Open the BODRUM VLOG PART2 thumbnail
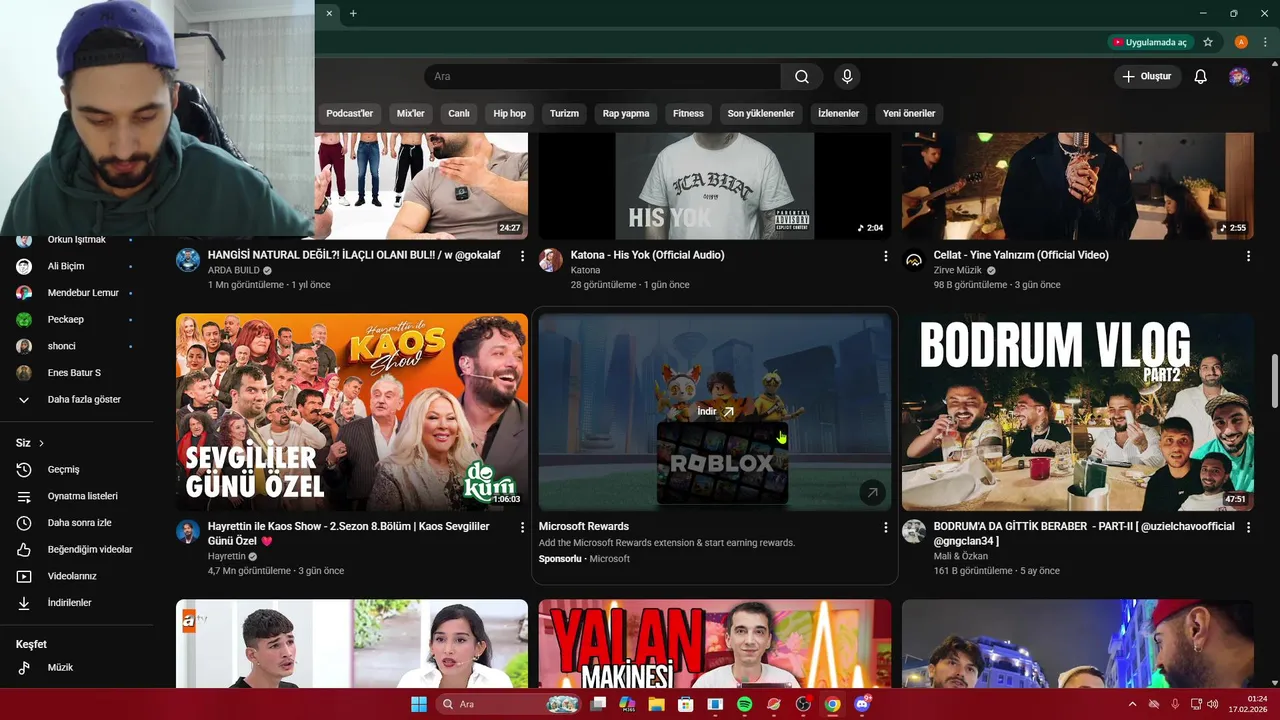Image resolution: width=1280 pixels, height=720 pixels. (1078, 412)
